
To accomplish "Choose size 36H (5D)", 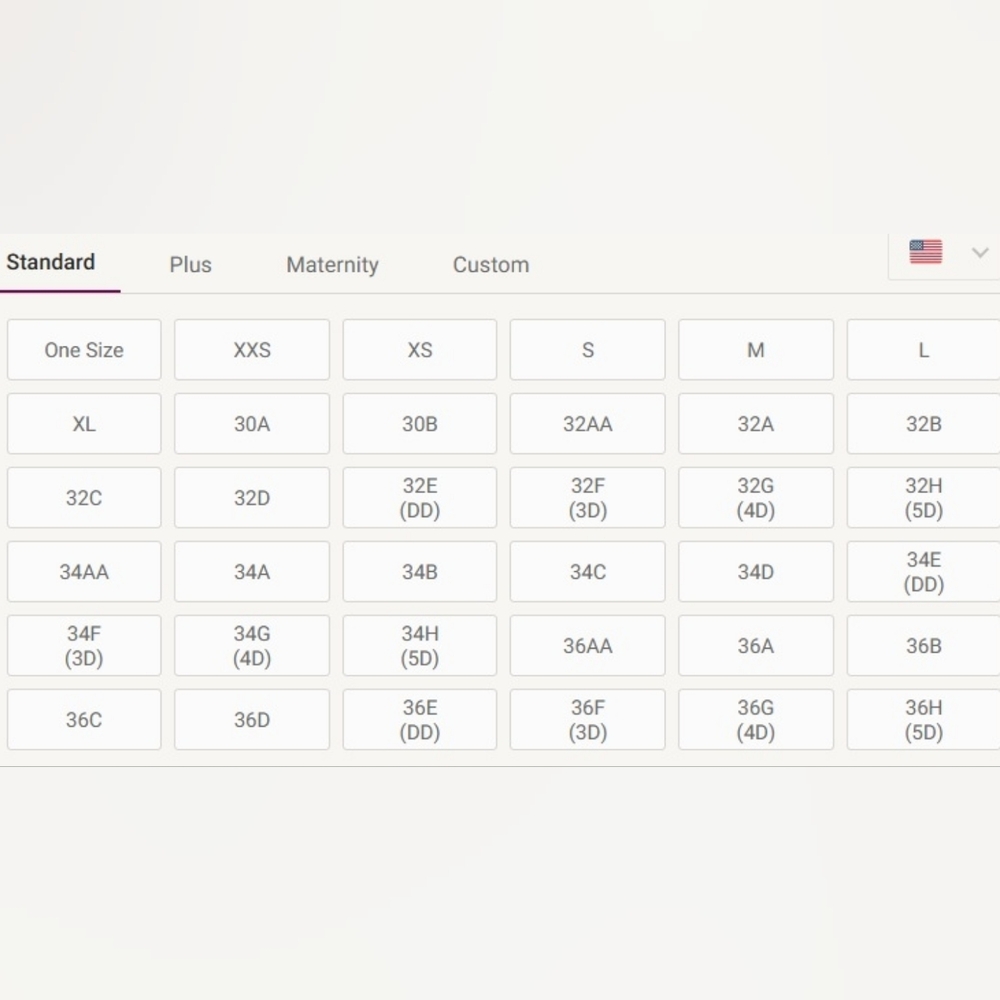I will tap(923, 719).
